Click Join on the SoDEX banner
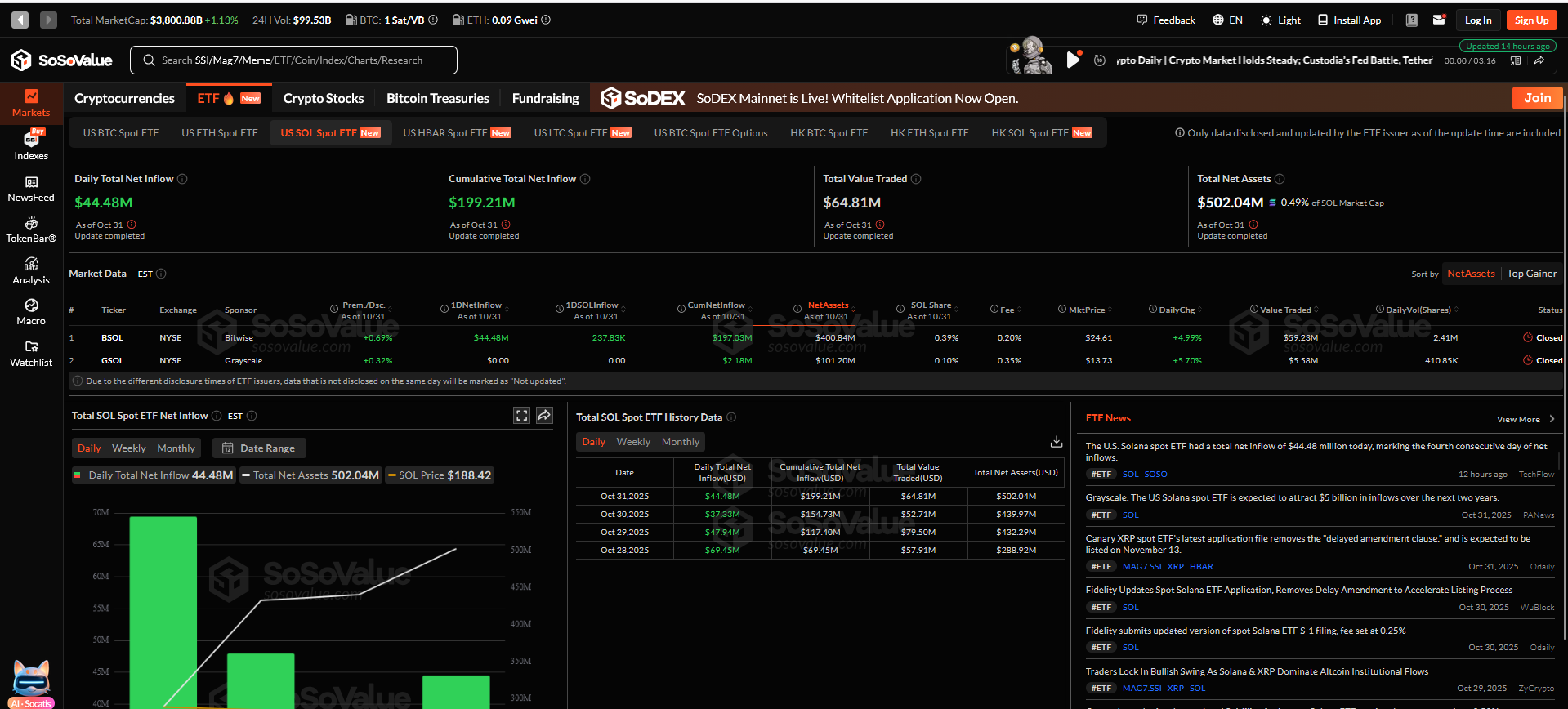Image resolution: width=1568 pixels, height=709 pixels. (x=1536, y=98)
